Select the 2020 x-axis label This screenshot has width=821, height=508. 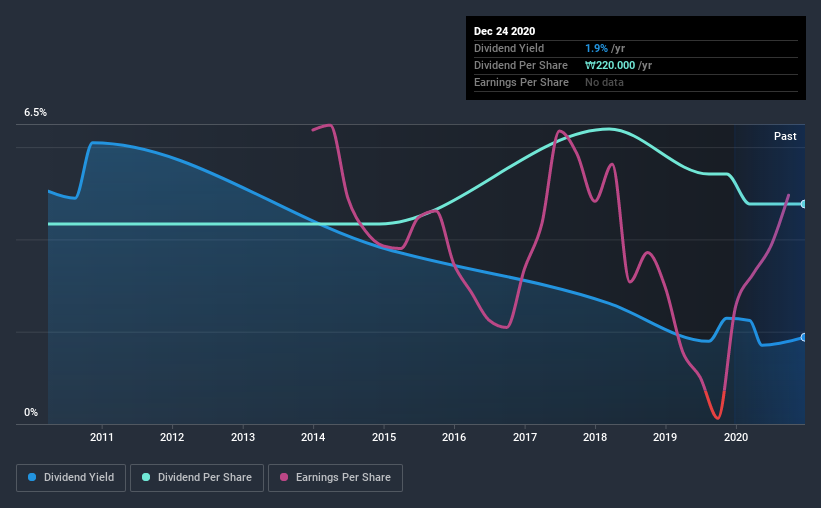pos(736,437)
